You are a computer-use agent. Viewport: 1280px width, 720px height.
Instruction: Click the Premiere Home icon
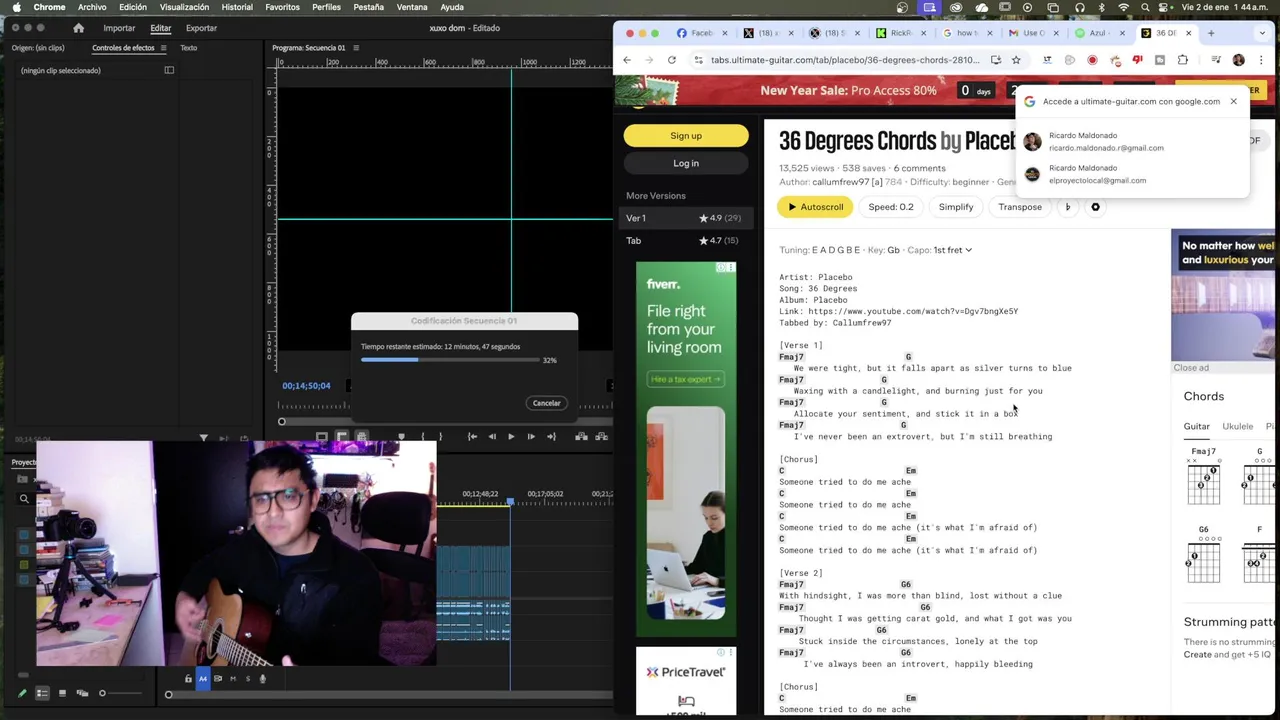click(x=79, y=28)
